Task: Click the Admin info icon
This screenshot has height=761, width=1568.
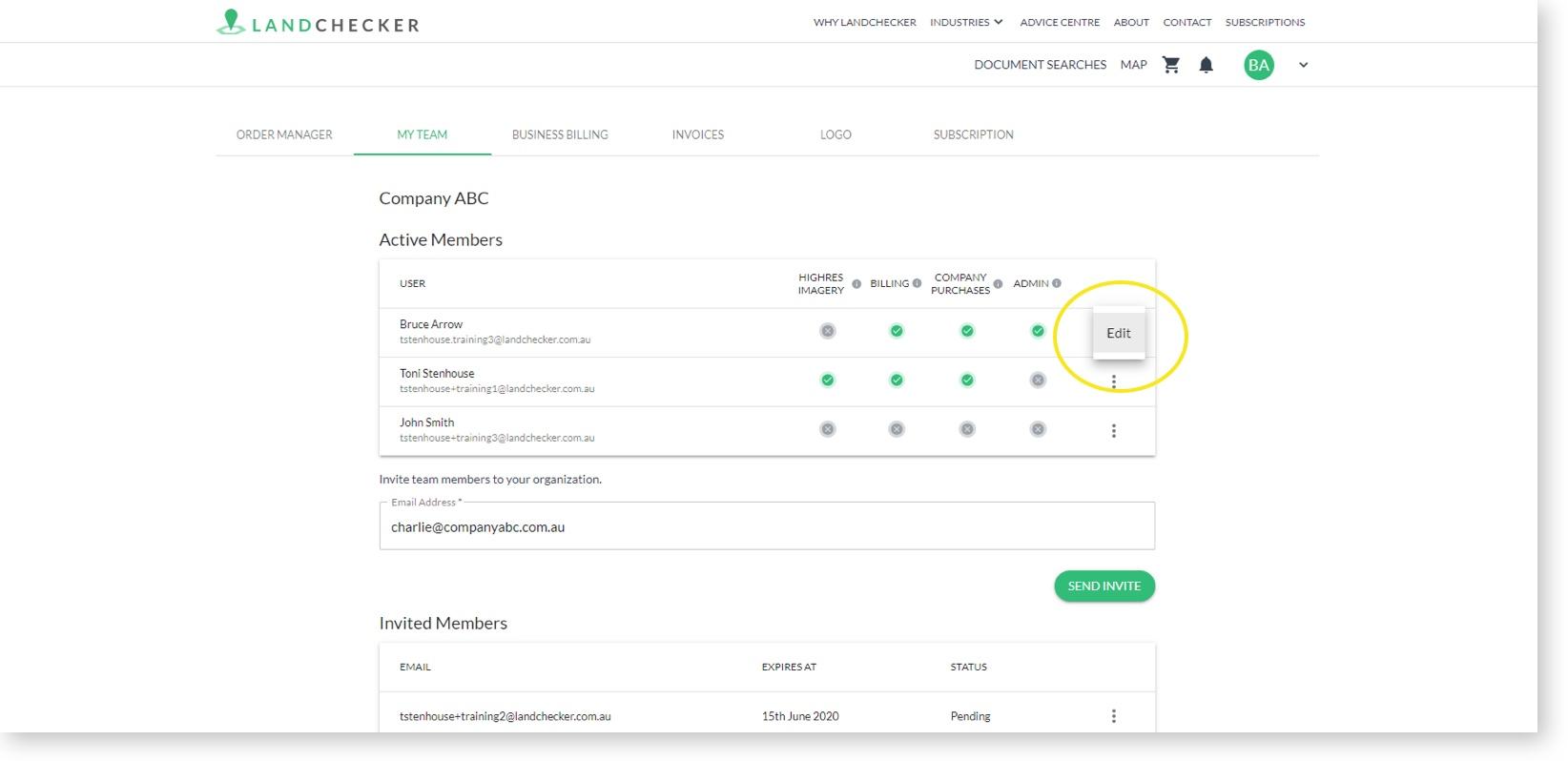Action: 1057,283
